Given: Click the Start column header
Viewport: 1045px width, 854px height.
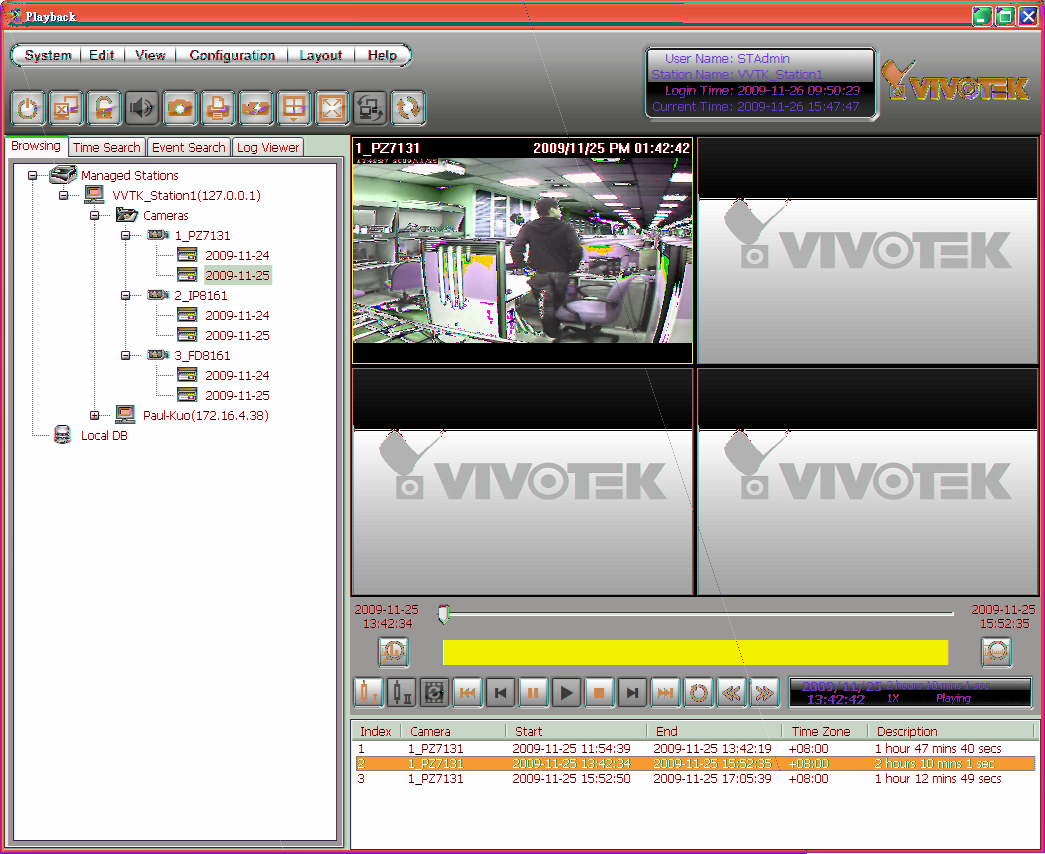Looking at the screenshot, I should click(576, 731).
